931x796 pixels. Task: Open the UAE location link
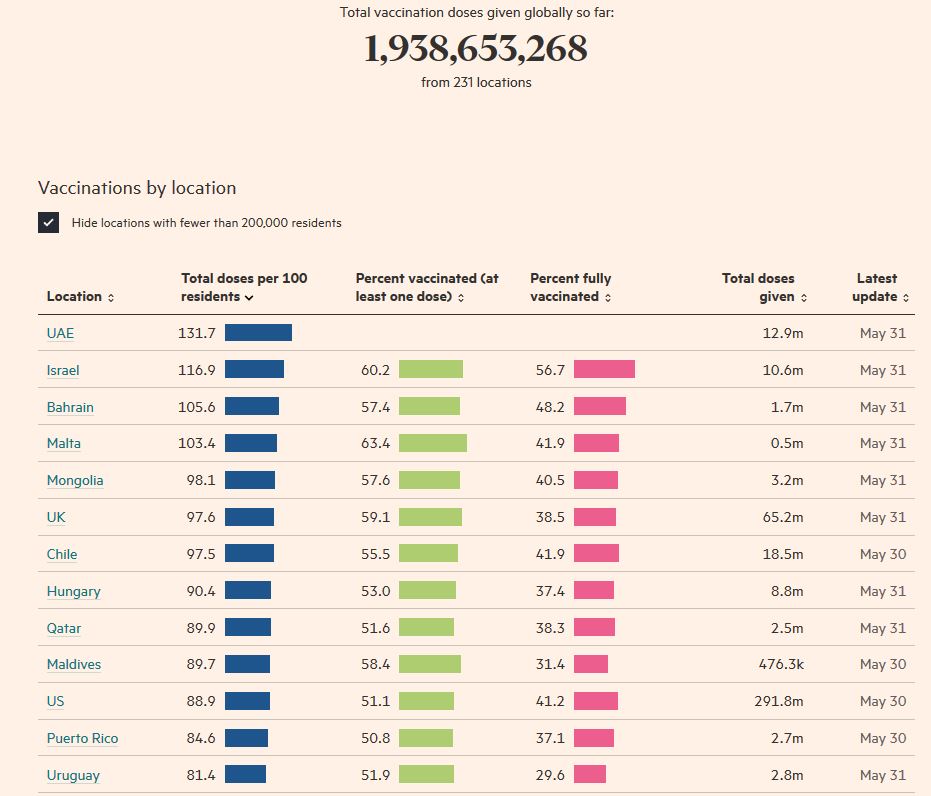point(60,333)
